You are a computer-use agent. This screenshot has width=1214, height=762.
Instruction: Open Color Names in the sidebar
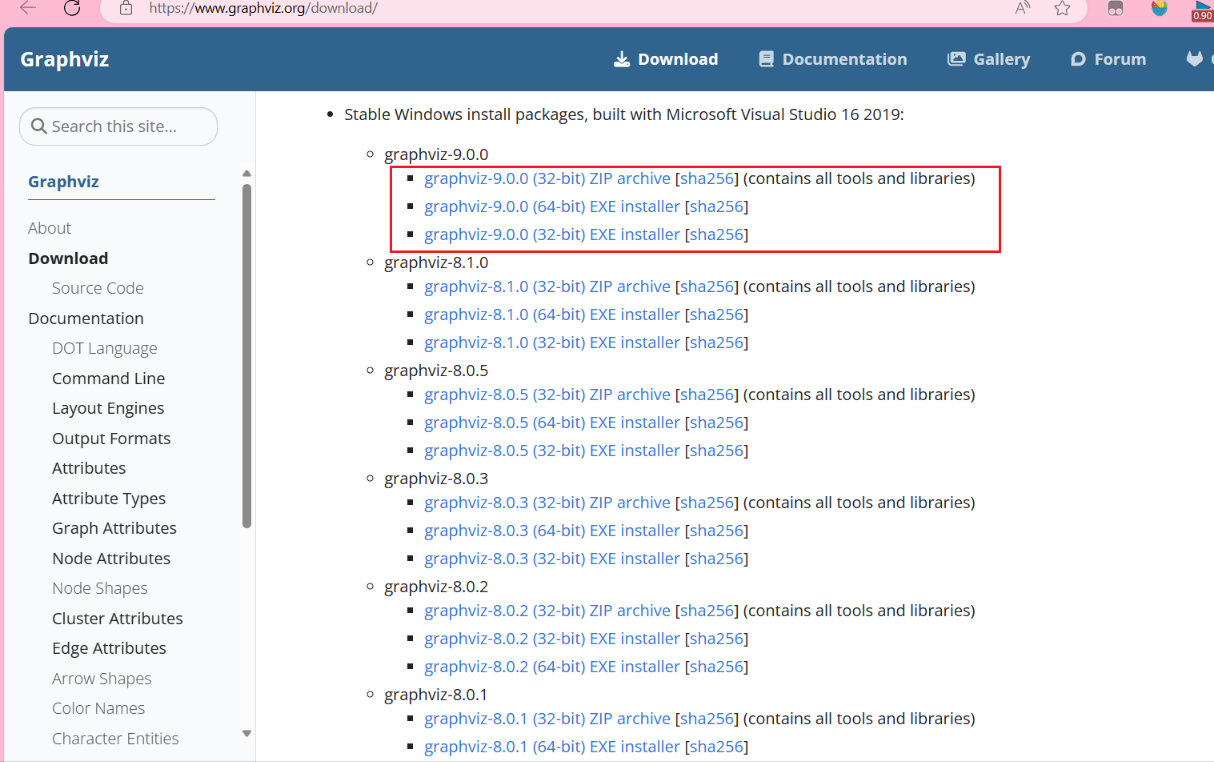[x=98, y=708]
